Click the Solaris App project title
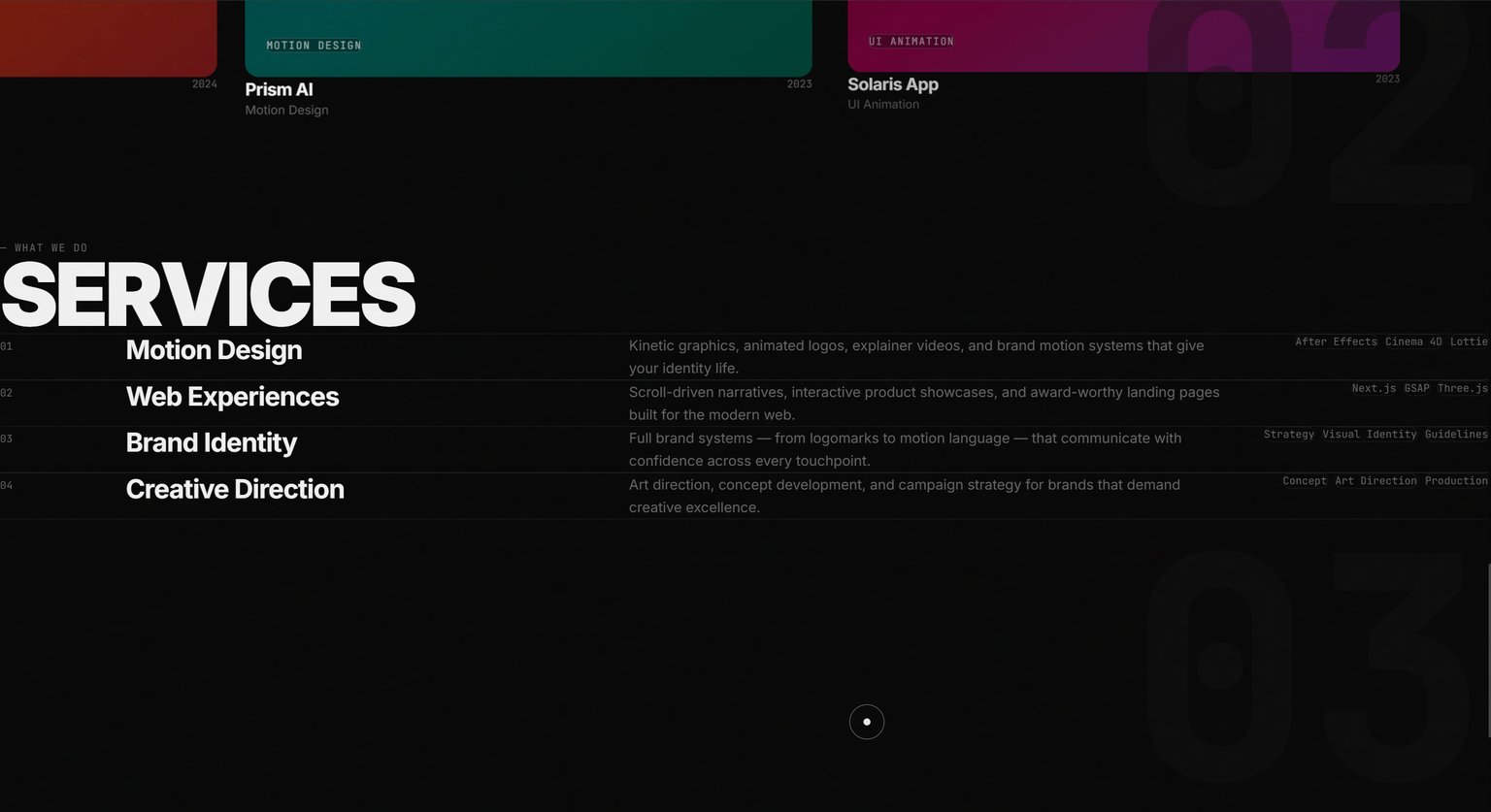This screenshot has width=1491, height=812. coord(893,84)
